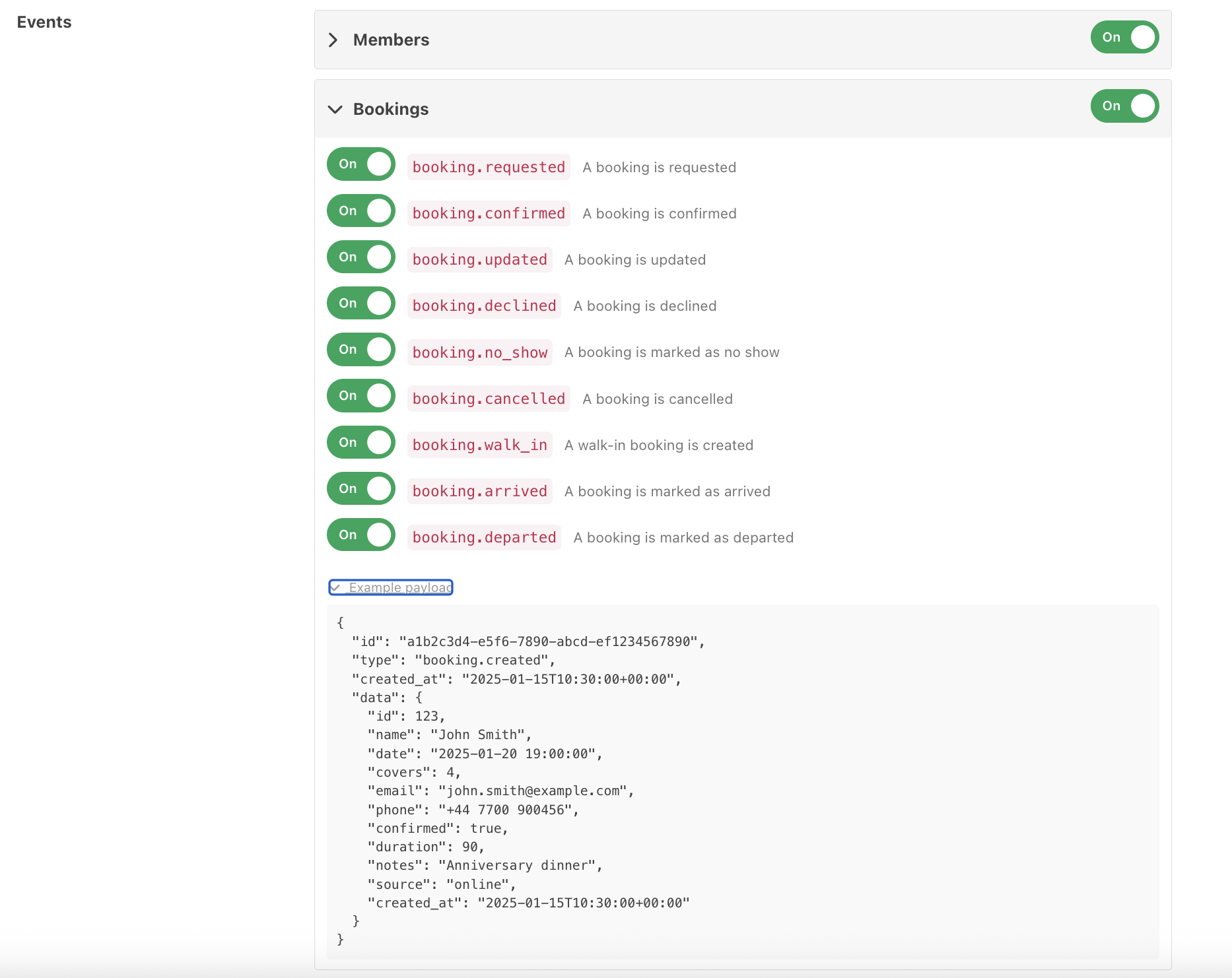Turn off booking.cancelled event toggle
The height and width of the screenshot is (978, 1232).
click(x=361, y=395)
